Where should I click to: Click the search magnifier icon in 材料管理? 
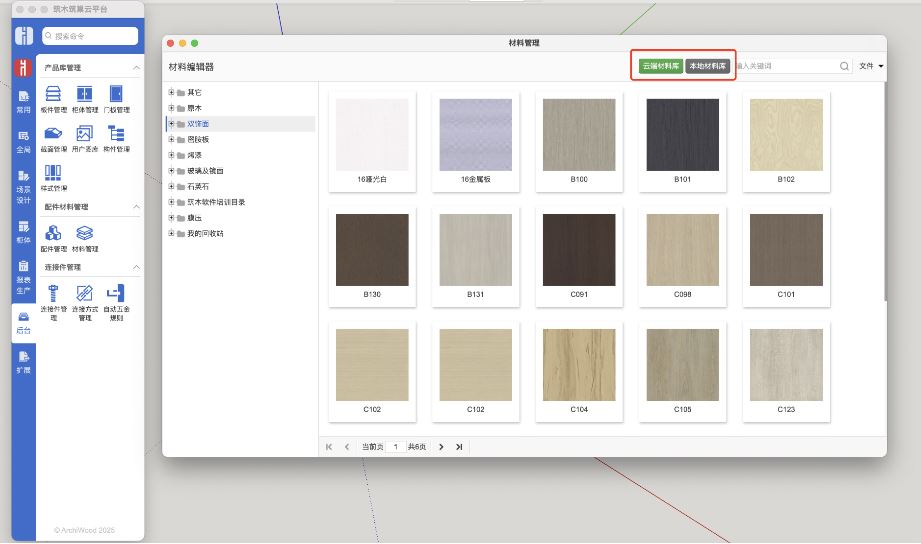click(845, 66)
